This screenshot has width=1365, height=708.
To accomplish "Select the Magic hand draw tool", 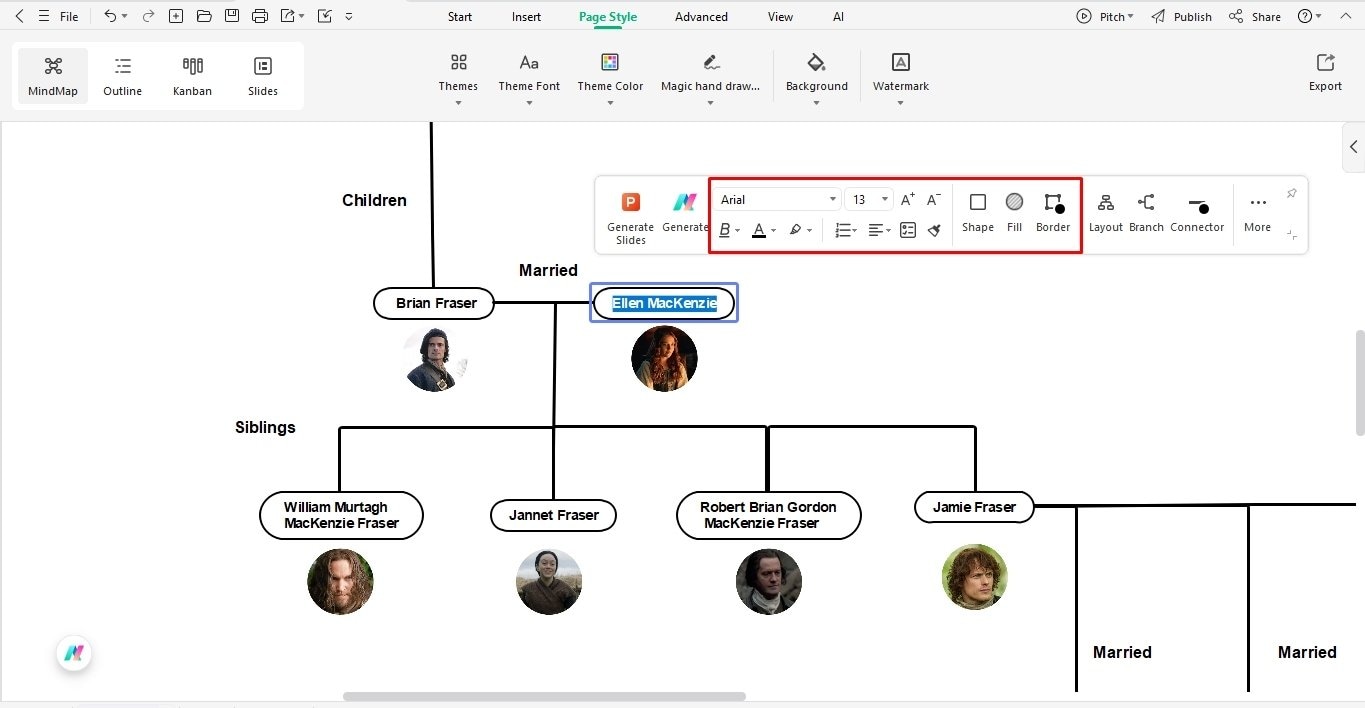I will pyautogui.click(x=710, y=75).
